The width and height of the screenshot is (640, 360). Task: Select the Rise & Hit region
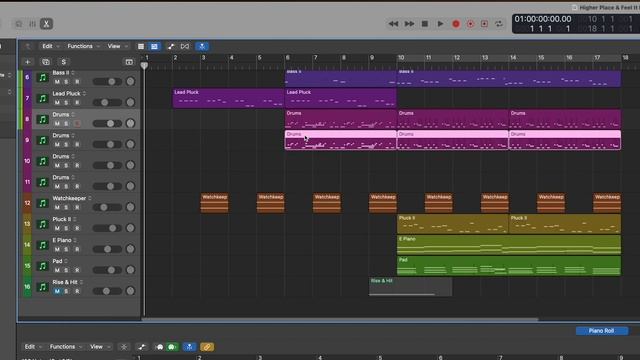(x=410, y=287)
